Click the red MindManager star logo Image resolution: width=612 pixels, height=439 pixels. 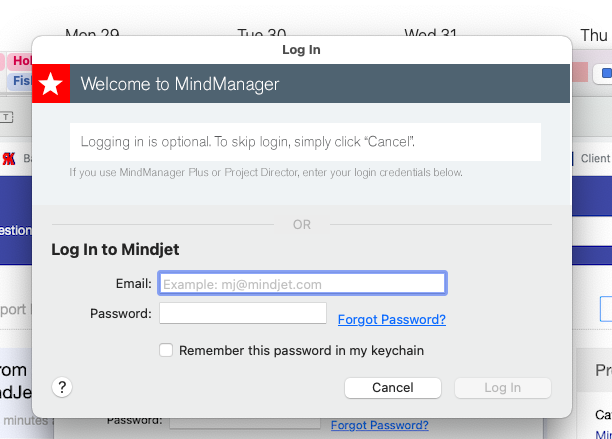pos(51,84)
